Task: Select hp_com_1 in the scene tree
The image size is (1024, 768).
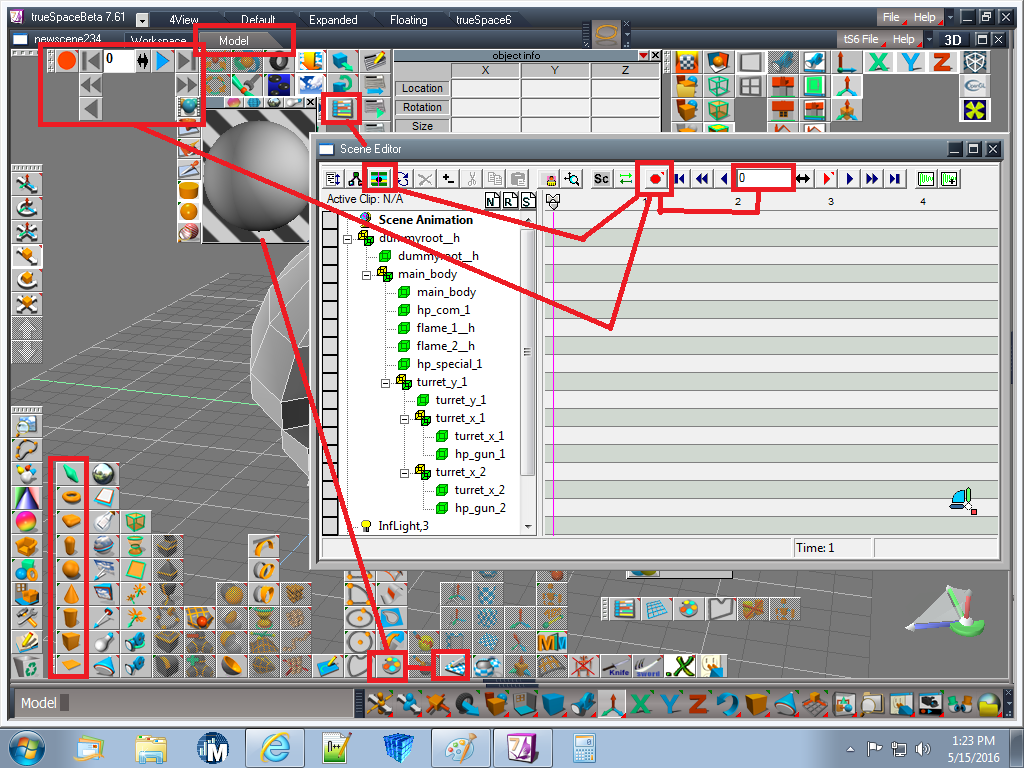Action: [443, 310]
